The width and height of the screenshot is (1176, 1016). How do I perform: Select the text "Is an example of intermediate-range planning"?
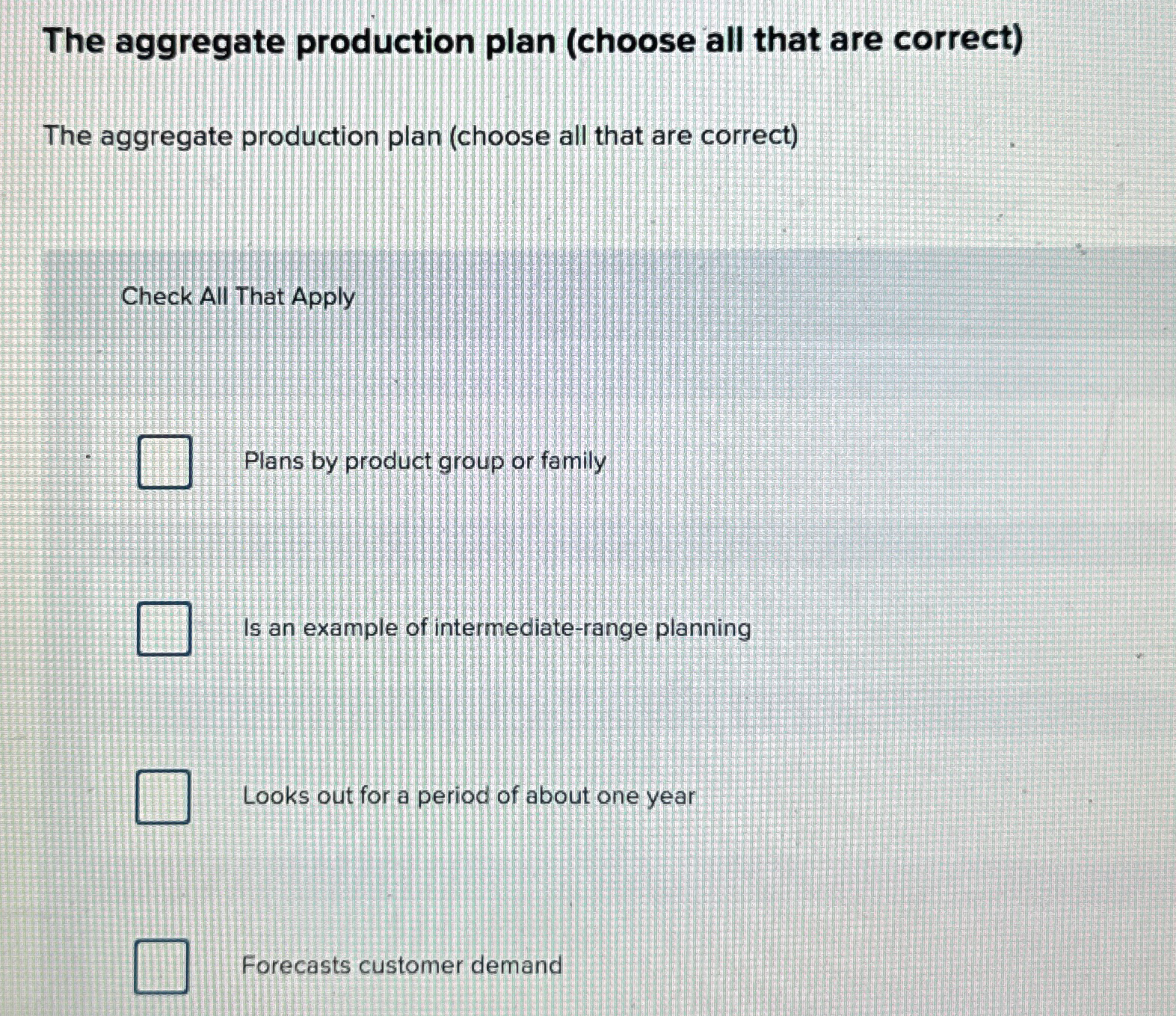pos(496,629)
